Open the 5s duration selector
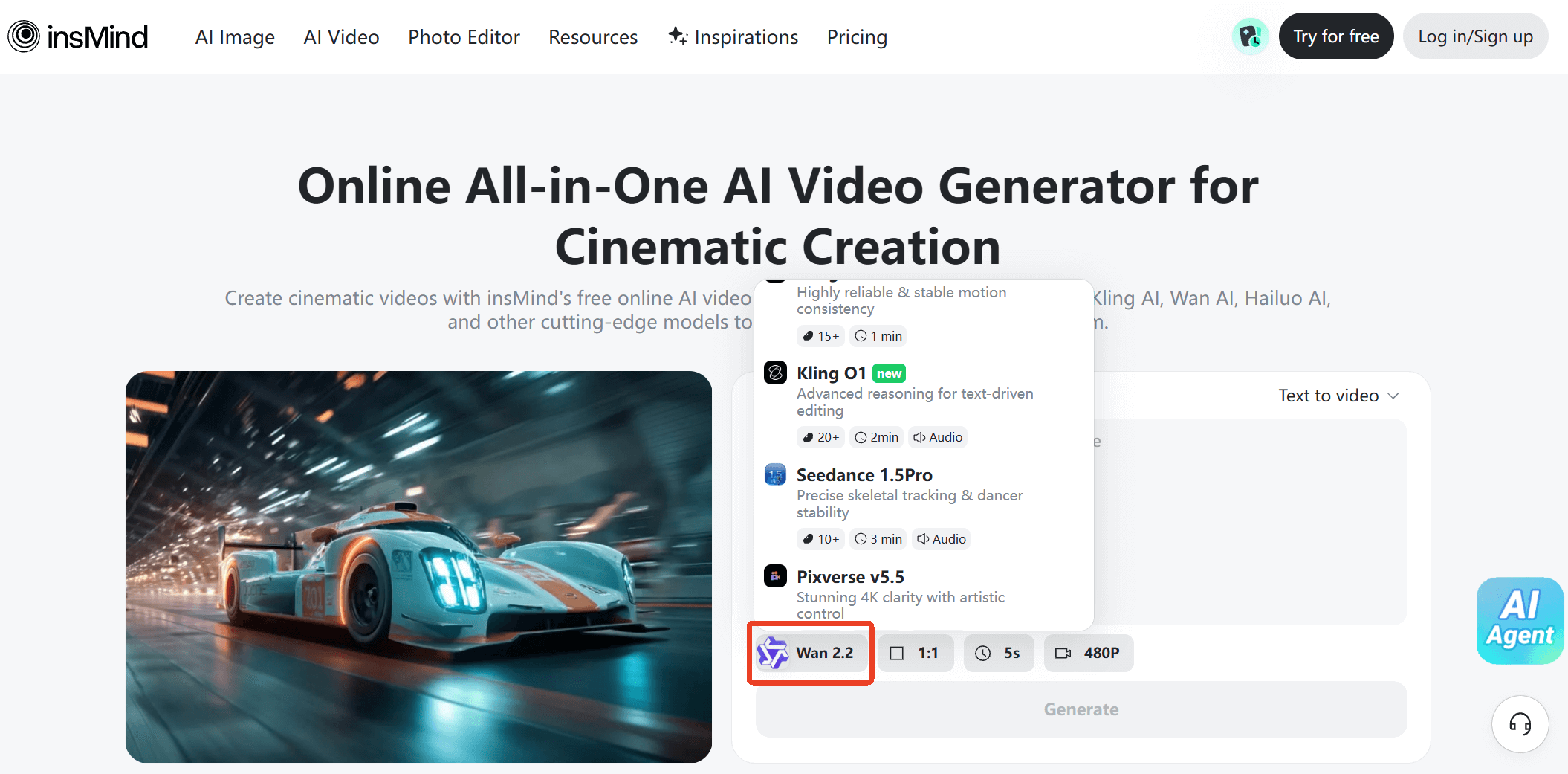This screenshot has height=774, width=1568. (999, 652)
